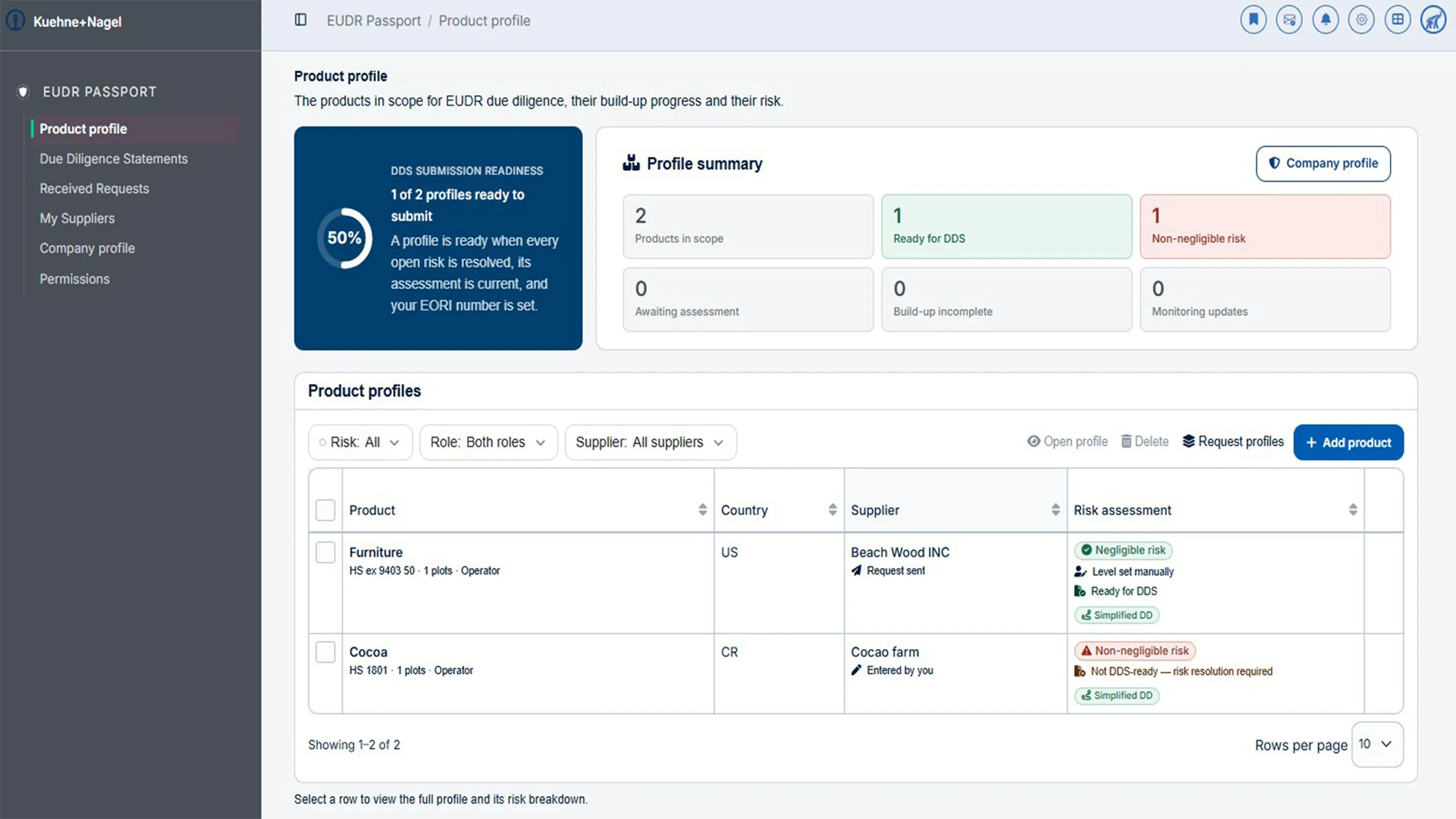The image size is (1456, 819).
Task: Sort table by Country column arrows
Action: 832,510
